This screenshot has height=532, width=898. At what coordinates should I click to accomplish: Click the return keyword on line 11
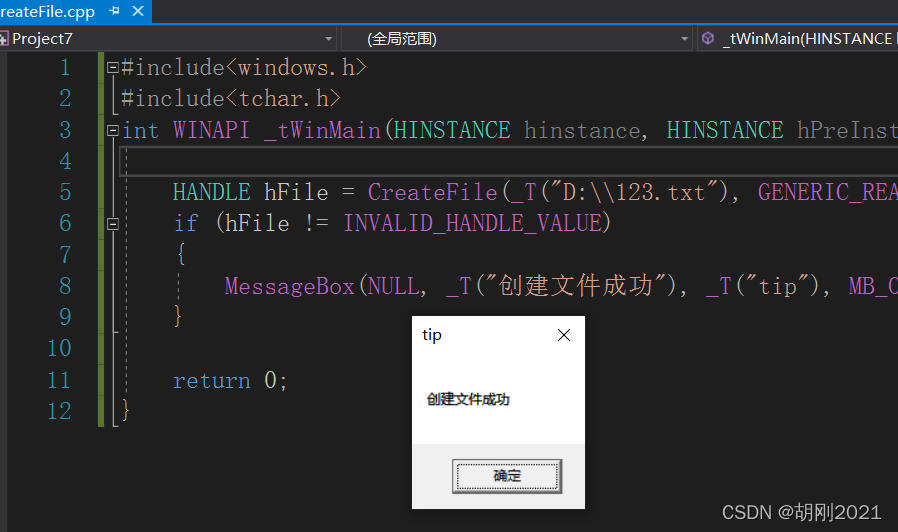pos(211,380)
